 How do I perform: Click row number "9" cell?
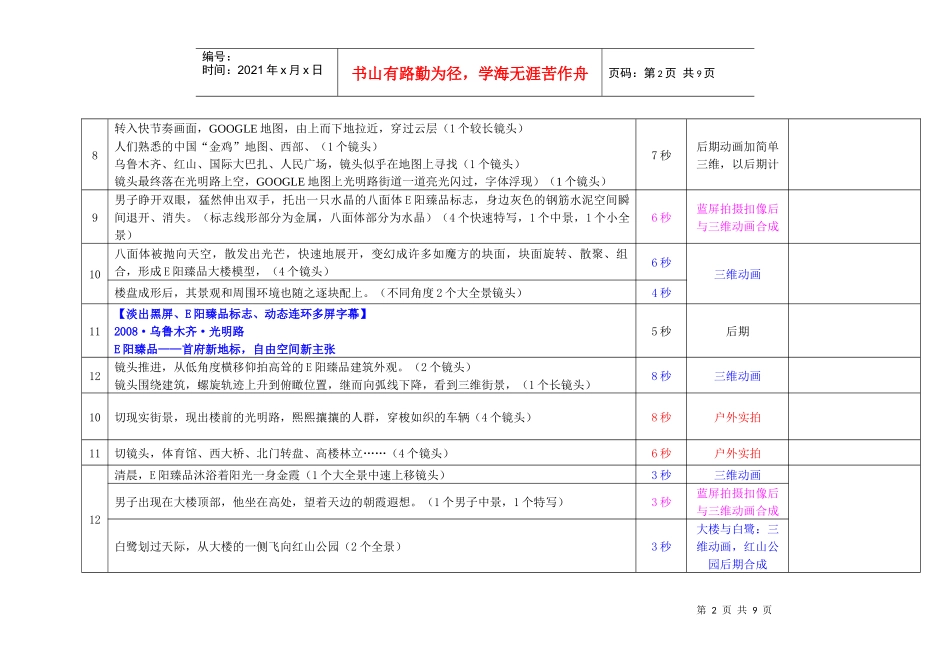[x=95, y=218]
